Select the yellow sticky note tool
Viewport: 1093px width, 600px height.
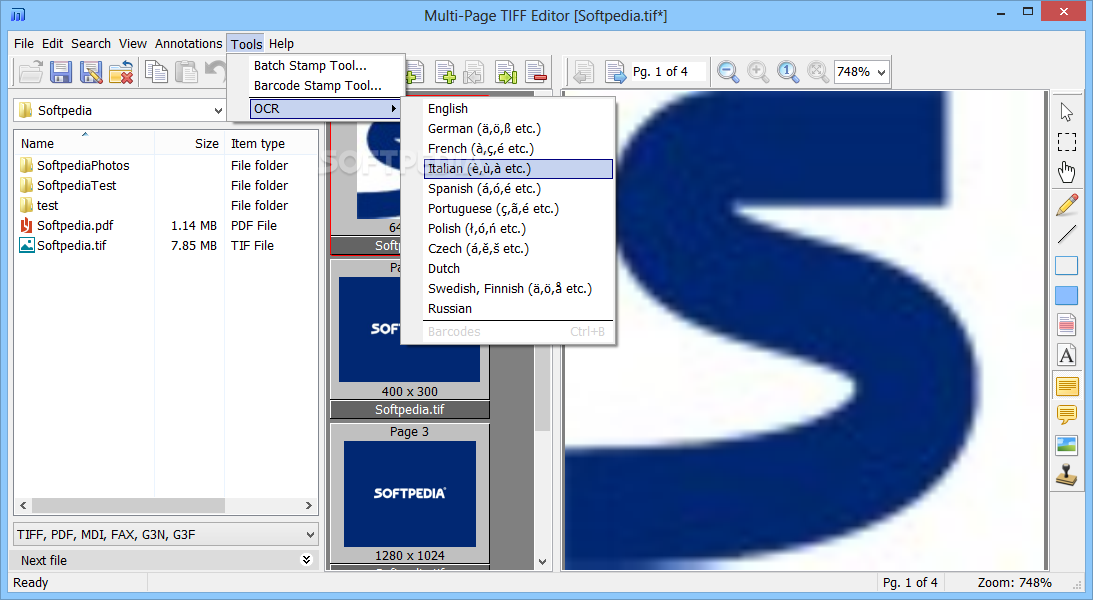[1067, 385]
